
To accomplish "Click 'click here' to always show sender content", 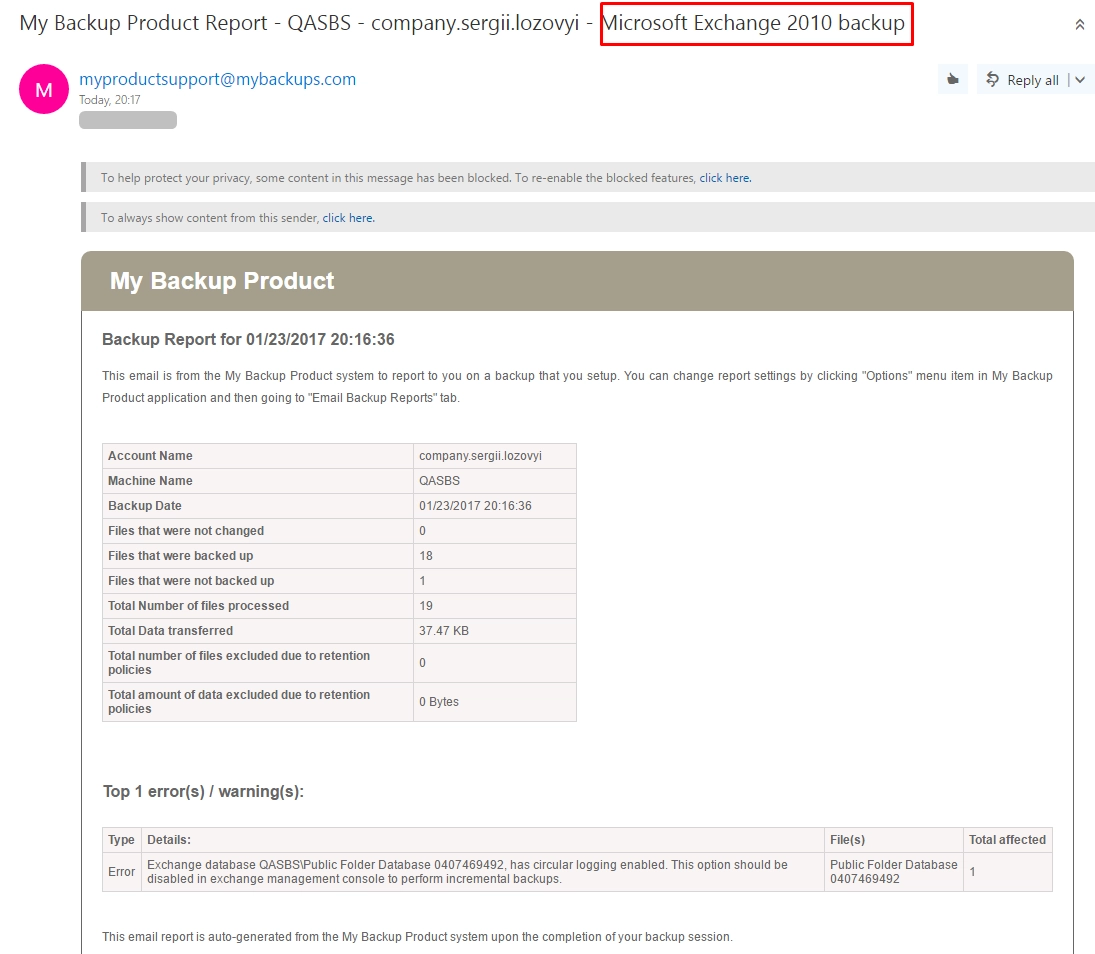I will 348,218.
